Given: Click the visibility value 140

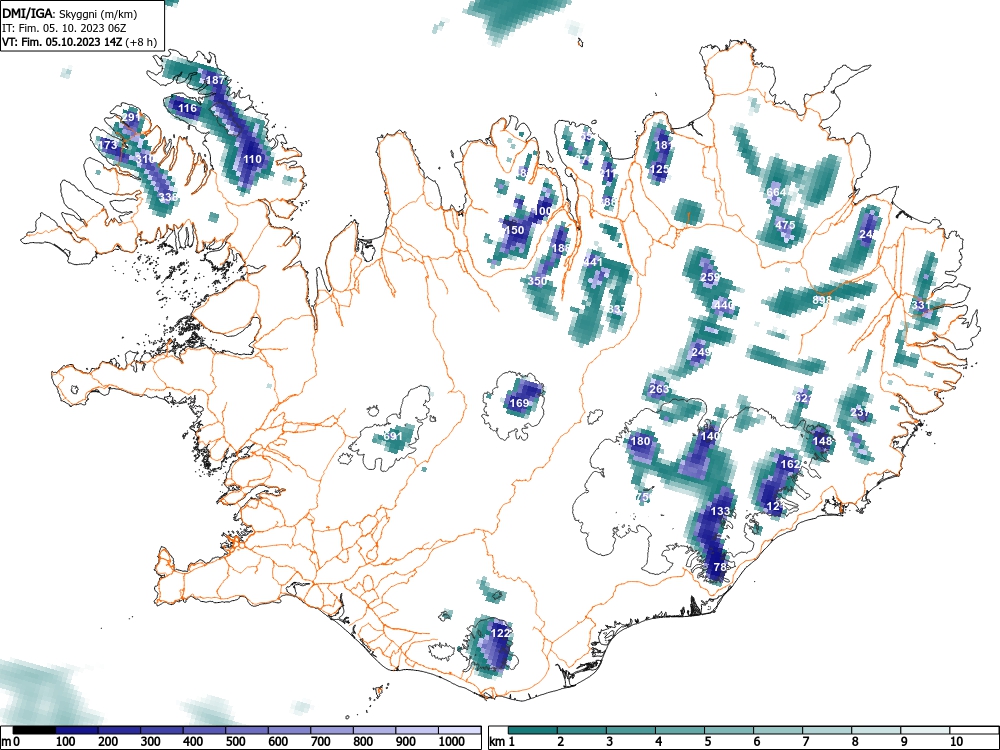Looking at the screenshot, I should coord(710,436).
